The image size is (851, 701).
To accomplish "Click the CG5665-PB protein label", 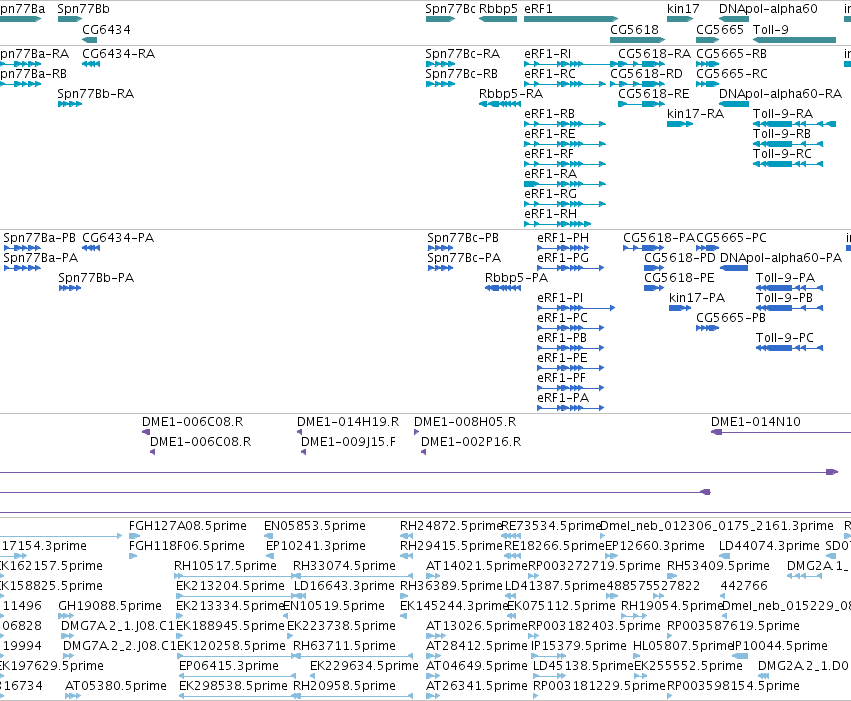I will (731, 318).
